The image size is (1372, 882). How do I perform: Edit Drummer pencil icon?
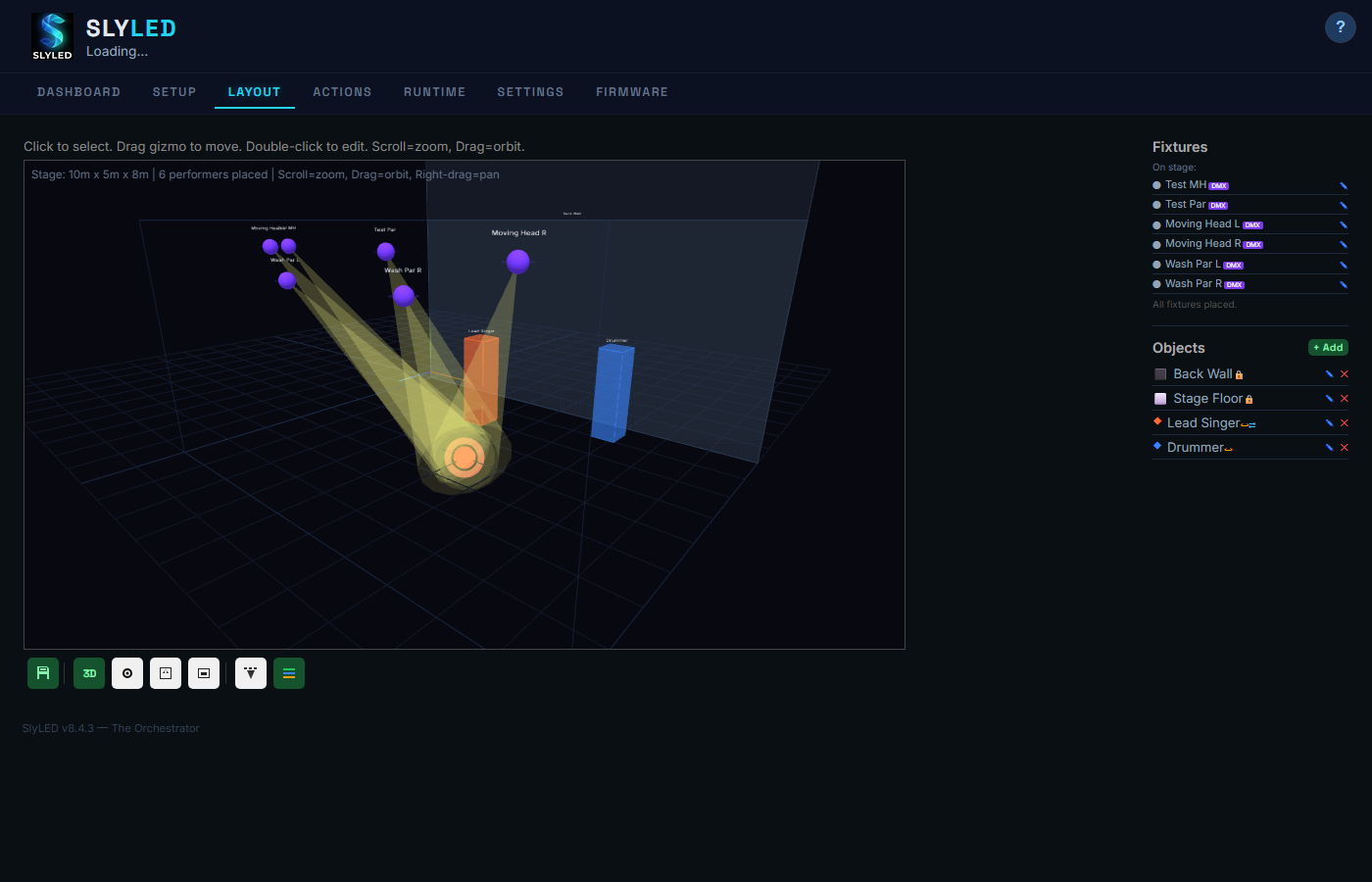[1330, 448]
